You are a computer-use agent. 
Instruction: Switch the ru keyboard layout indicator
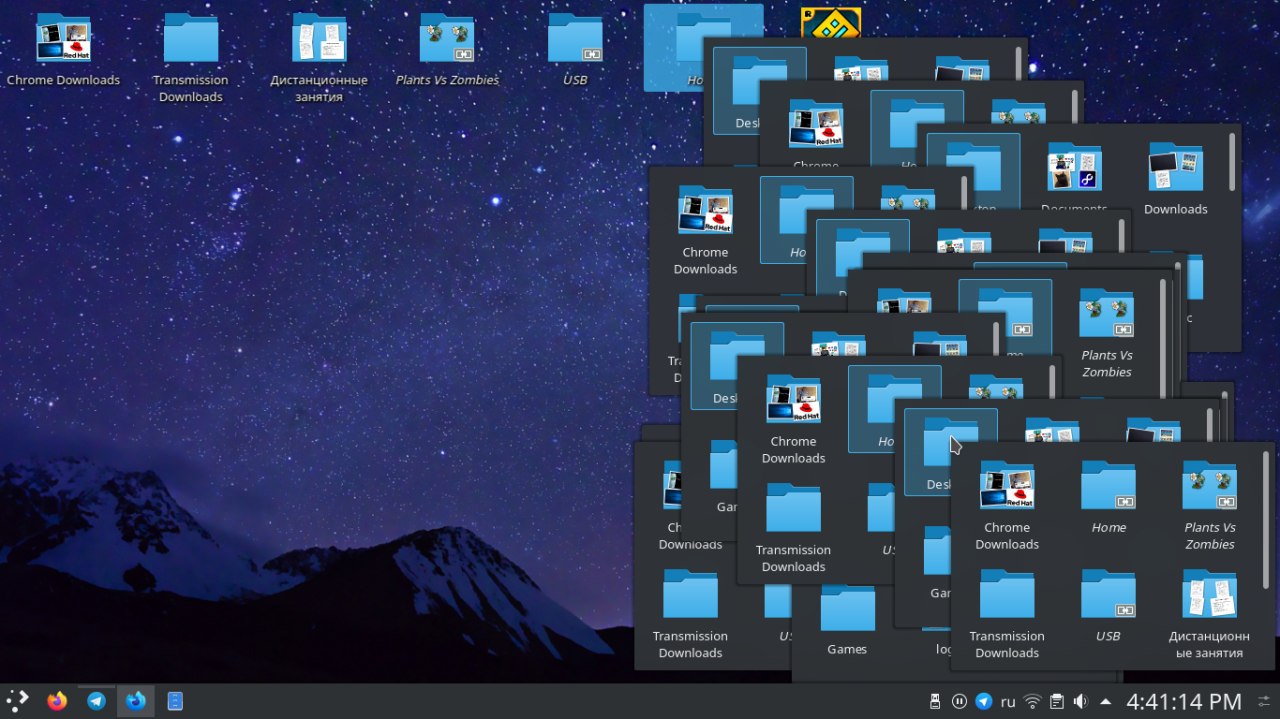pyautogui.click(x=1008, y=701)
